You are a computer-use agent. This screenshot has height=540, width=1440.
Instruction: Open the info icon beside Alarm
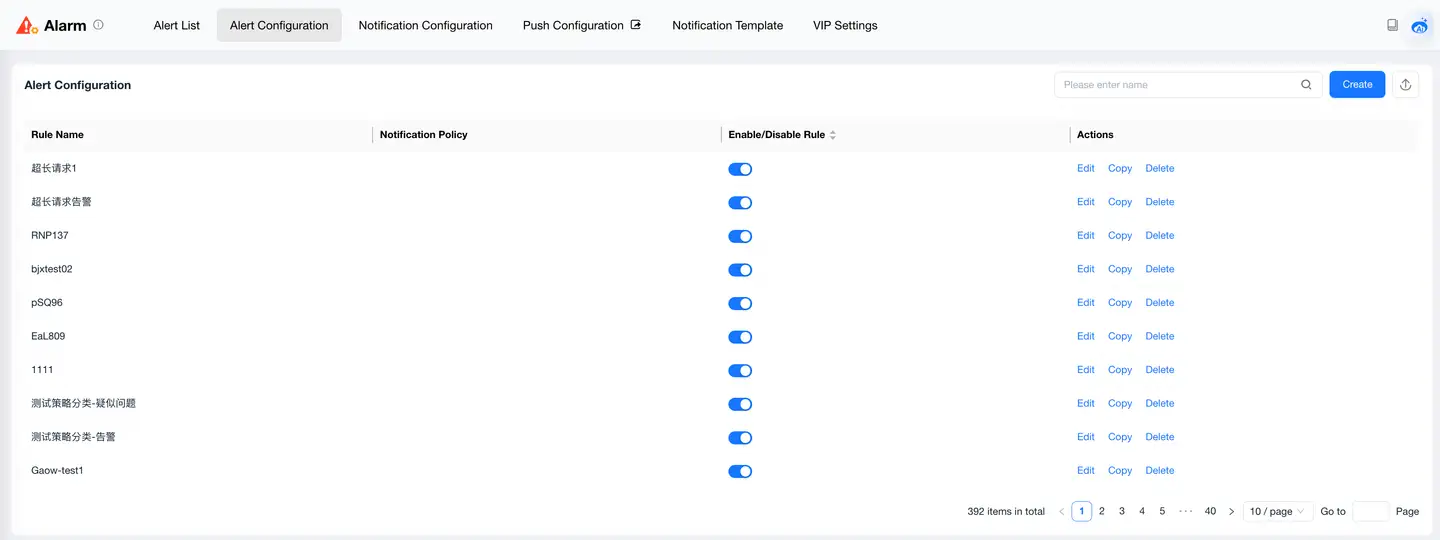98,25
